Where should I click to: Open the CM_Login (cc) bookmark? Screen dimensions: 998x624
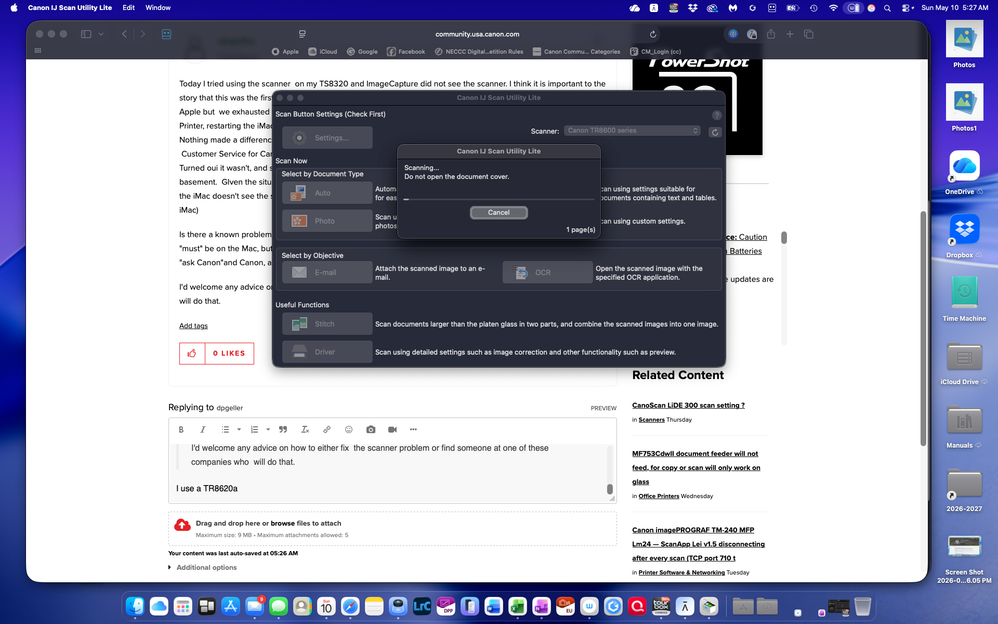[656, 52]
